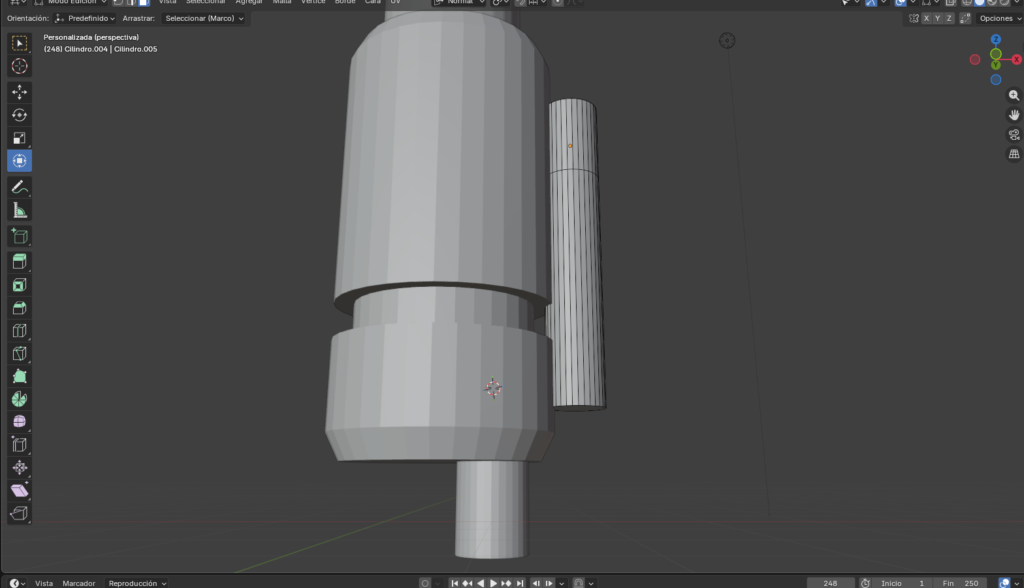Select the Inset Faces tool
The height and width of the screenshot is (588, 1024).
tap(20, 285)
